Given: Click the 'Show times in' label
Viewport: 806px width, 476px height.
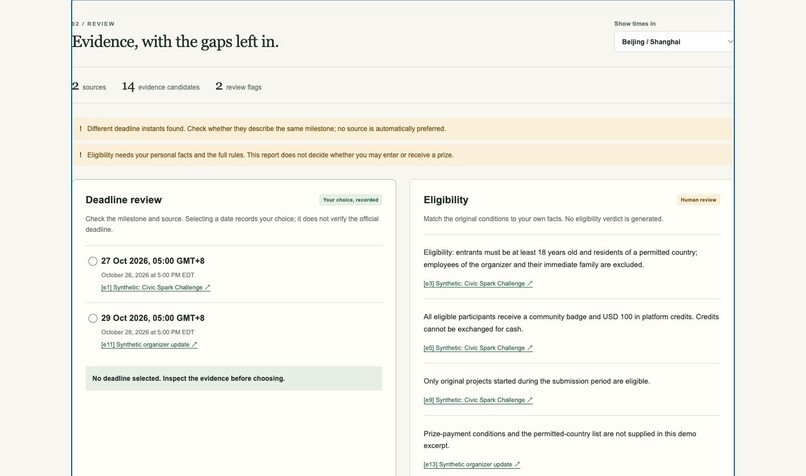Looking at the screenshot, I should [635, 24].
